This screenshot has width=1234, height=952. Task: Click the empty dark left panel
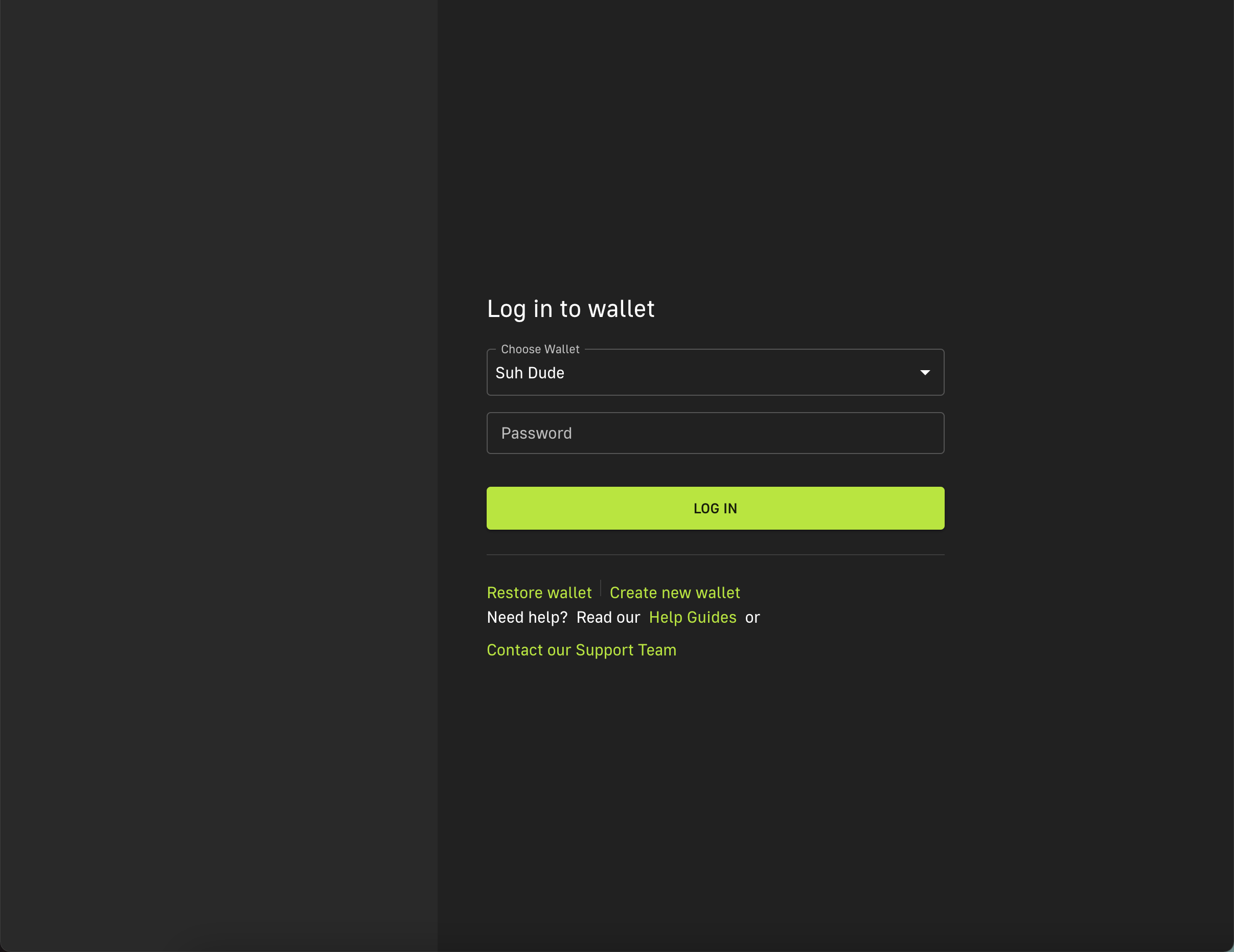click(219, 475)
